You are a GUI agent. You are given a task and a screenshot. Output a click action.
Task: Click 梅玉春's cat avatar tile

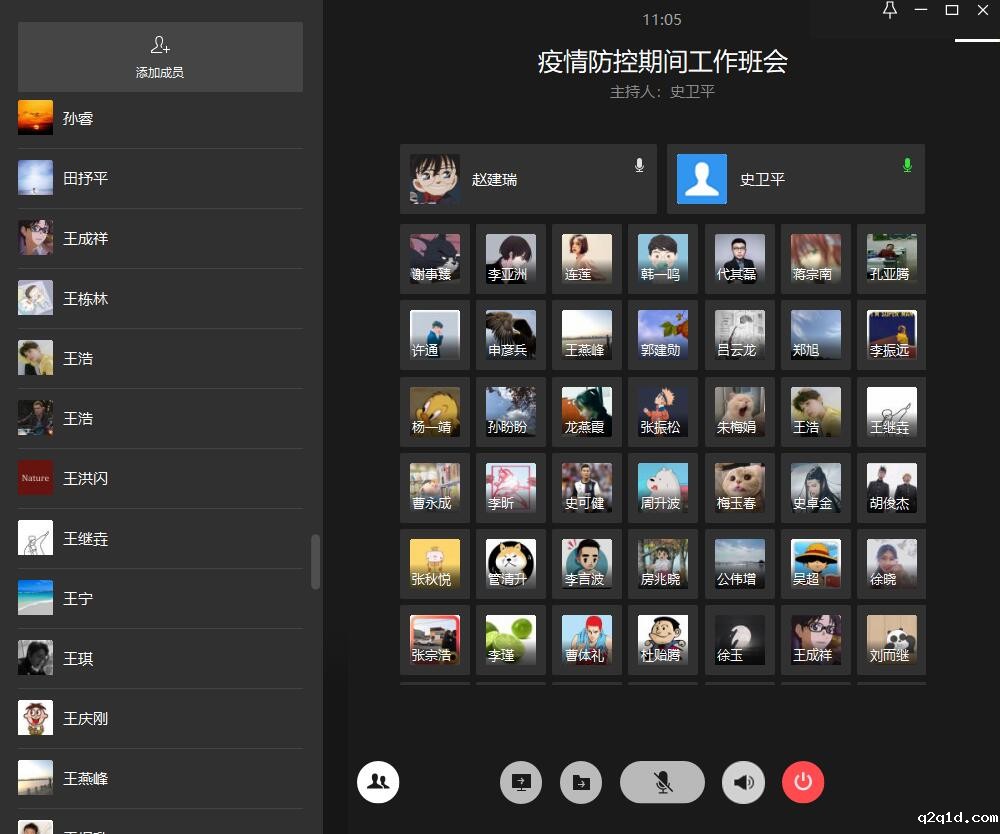(x=740, y=488)
